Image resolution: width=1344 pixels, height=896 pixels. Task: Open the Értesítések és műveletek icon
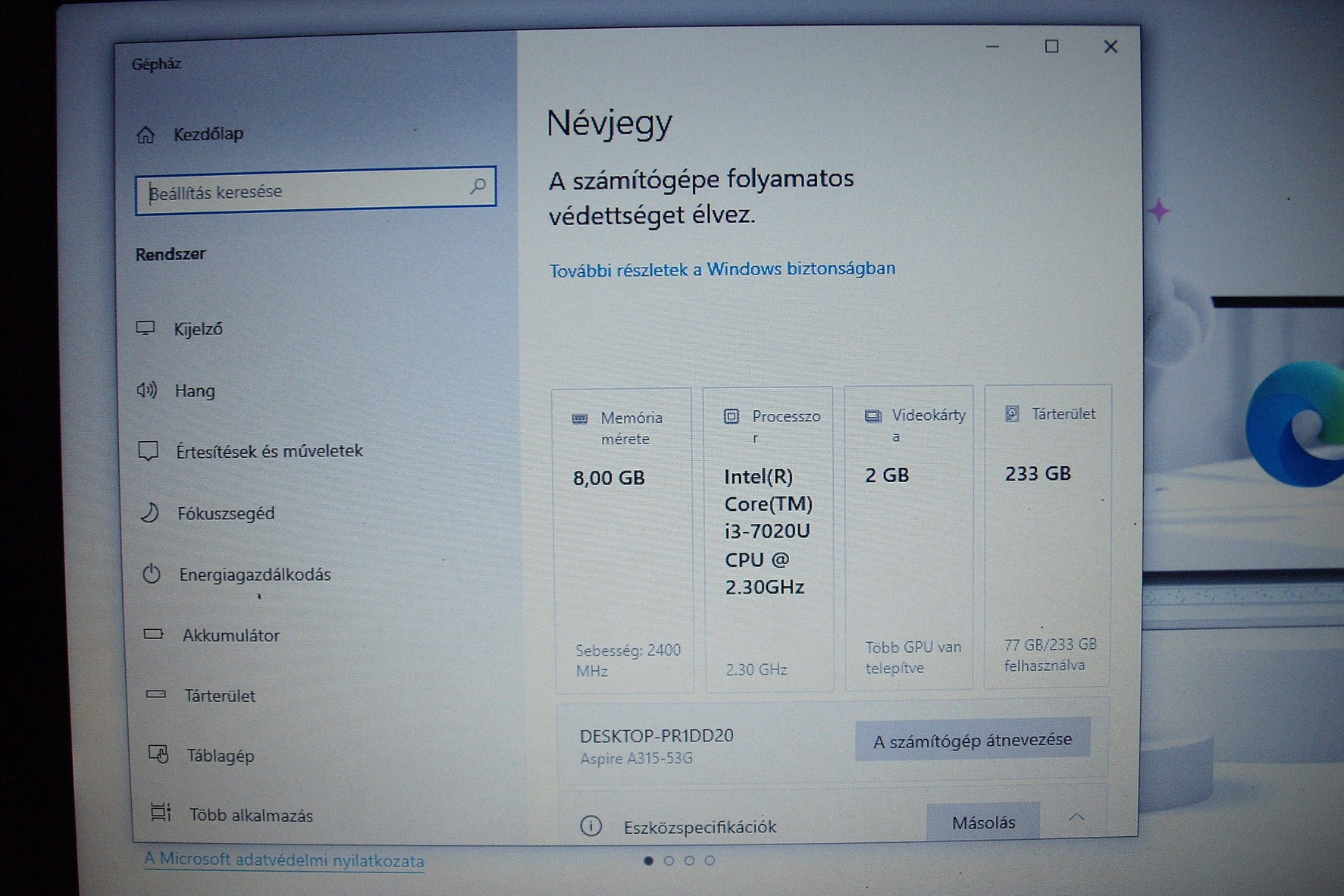click(x=149, y=451)
